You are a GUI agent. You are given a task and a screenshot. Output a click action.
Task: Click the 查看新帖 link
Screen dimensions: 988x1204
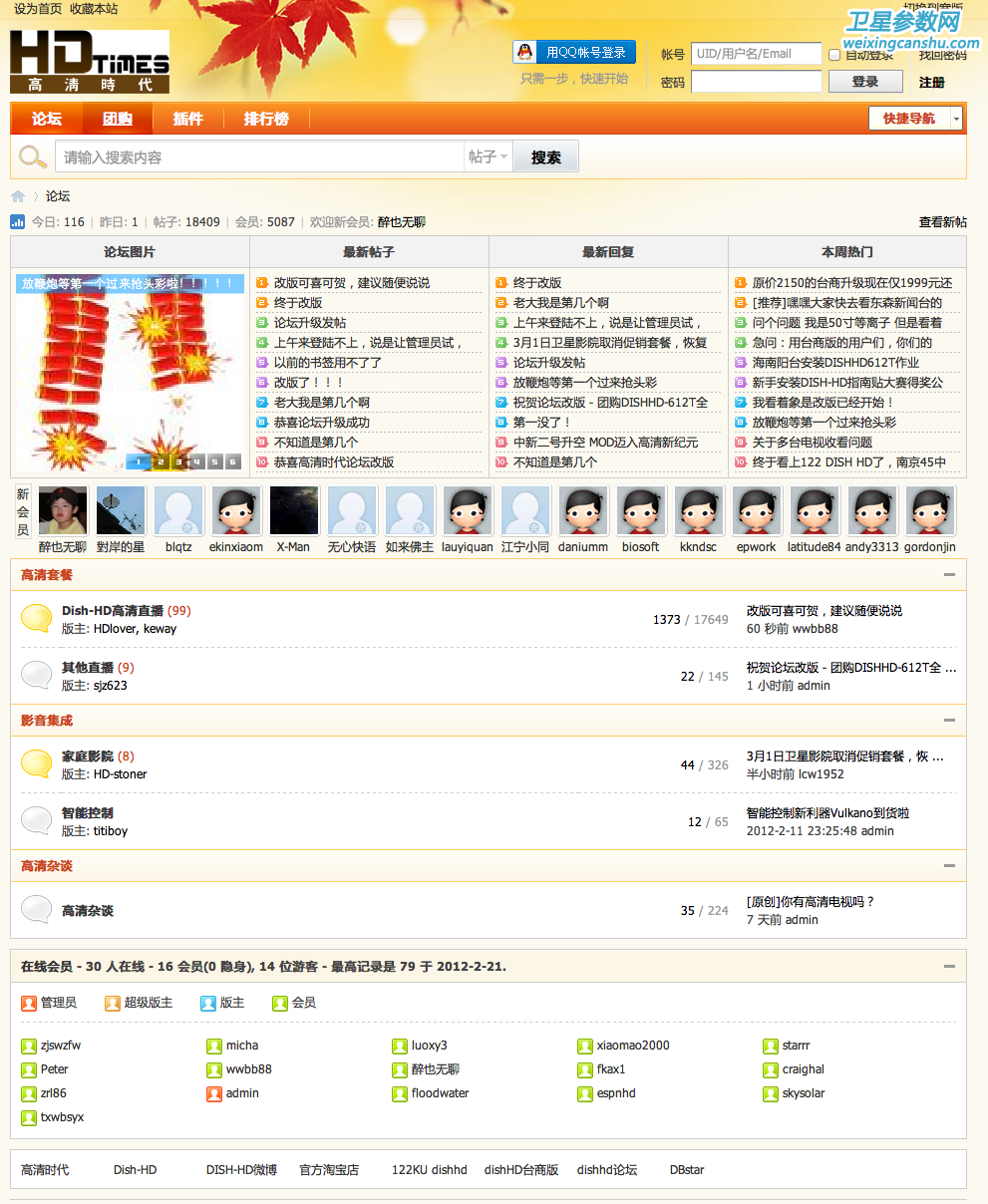(x=942, y=222)
